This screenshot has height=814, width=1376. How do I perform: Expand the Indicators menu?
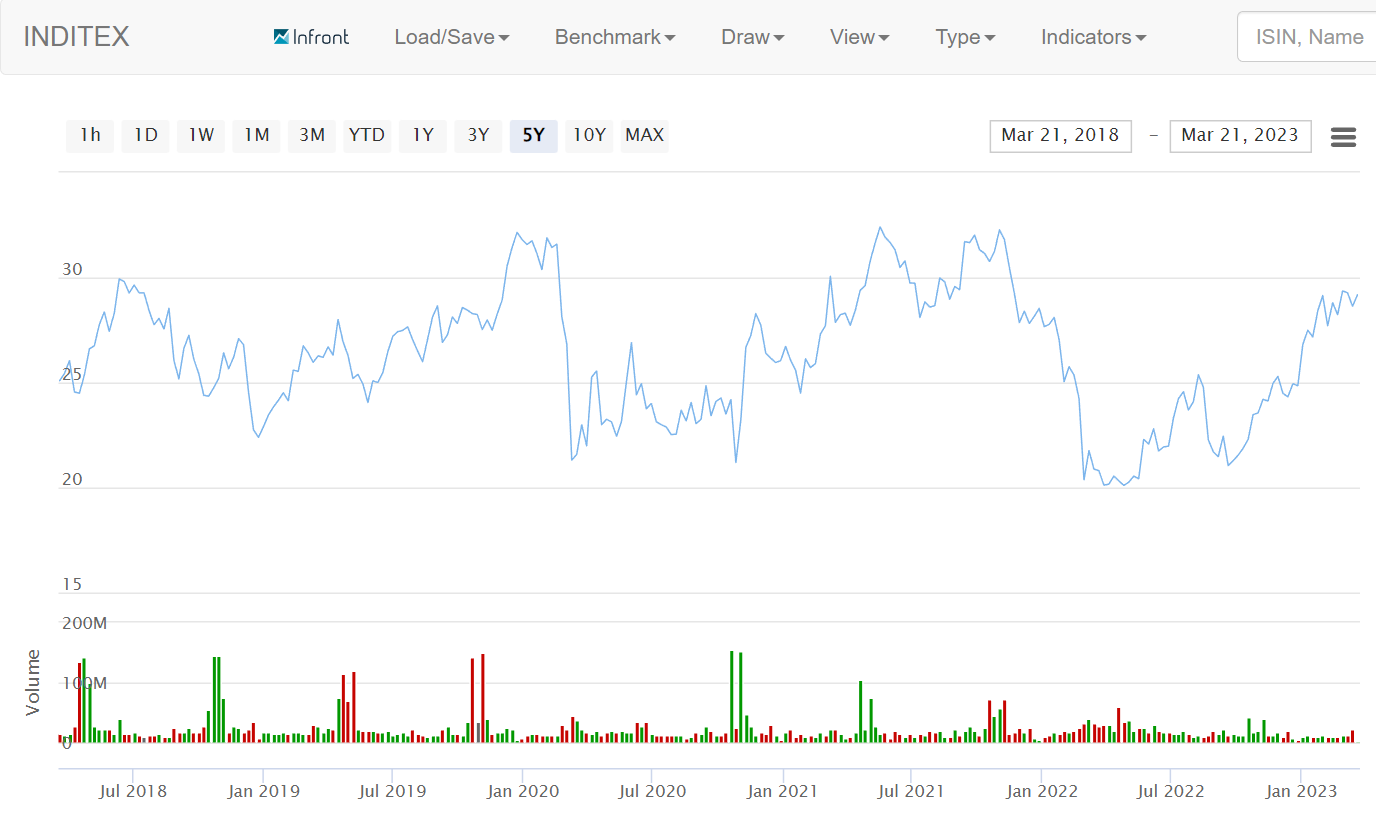tap(1094, 37)
